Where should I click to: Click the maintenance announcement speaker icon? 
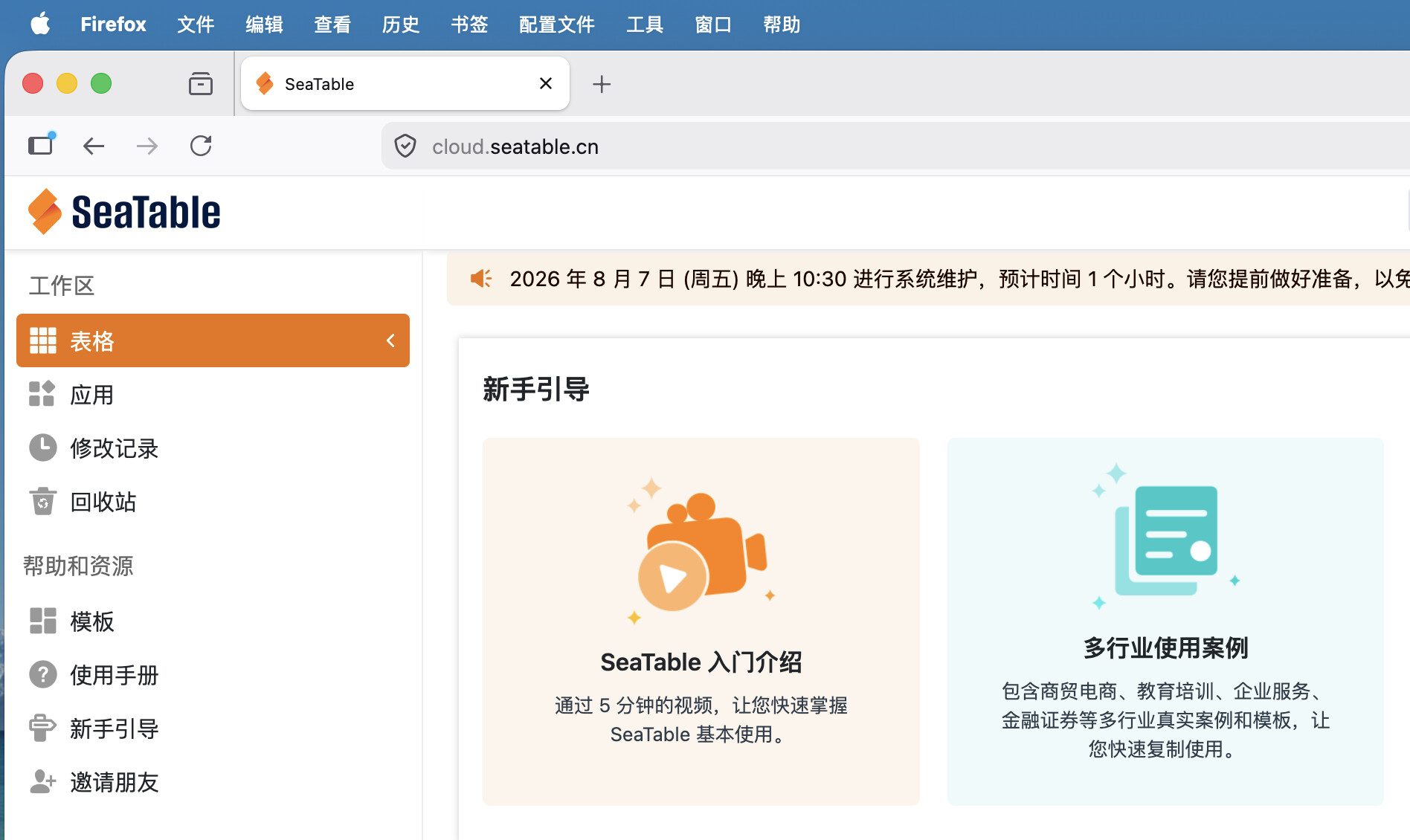click(x=481, y=279)
